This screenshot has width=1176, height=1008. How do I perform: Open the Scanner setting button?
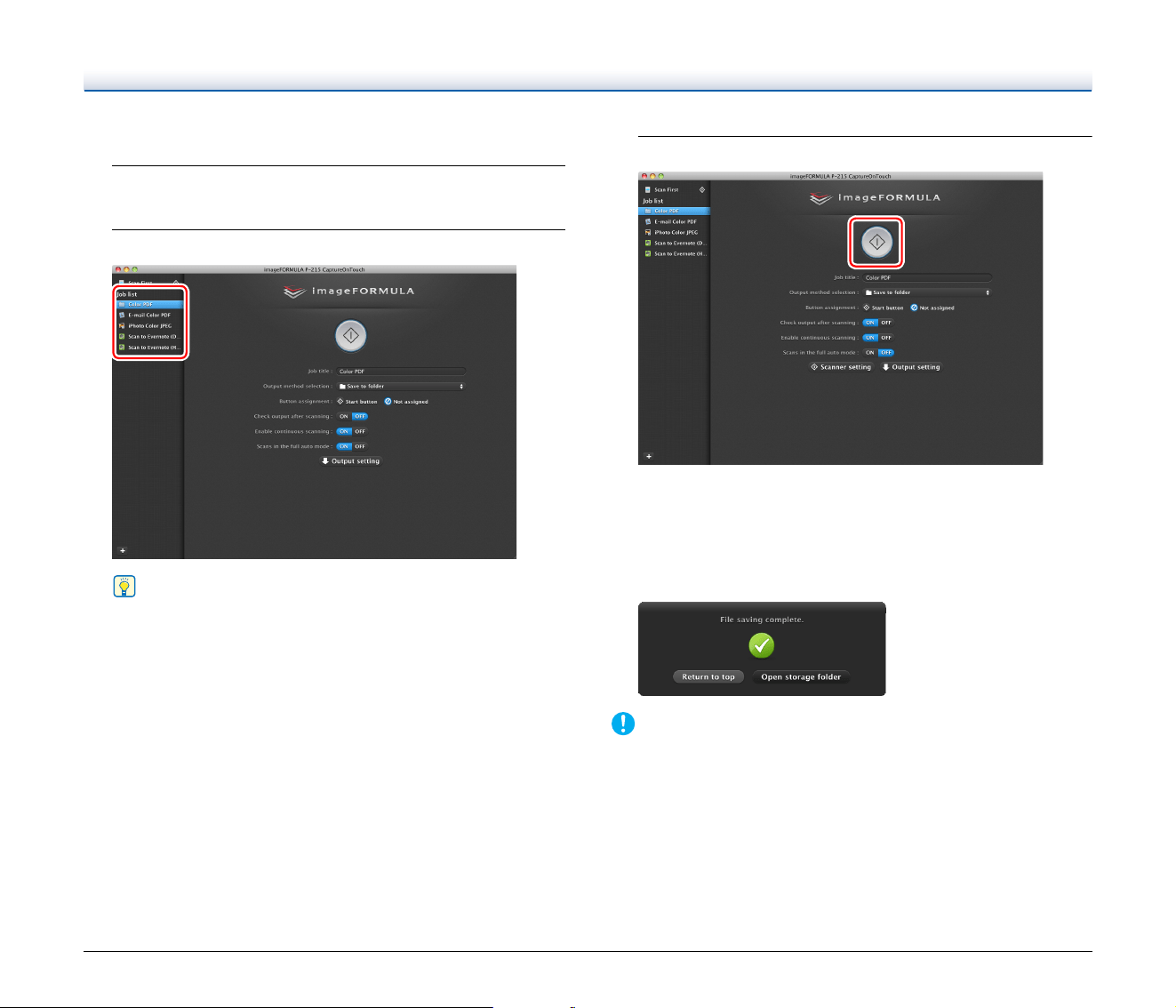841,367
